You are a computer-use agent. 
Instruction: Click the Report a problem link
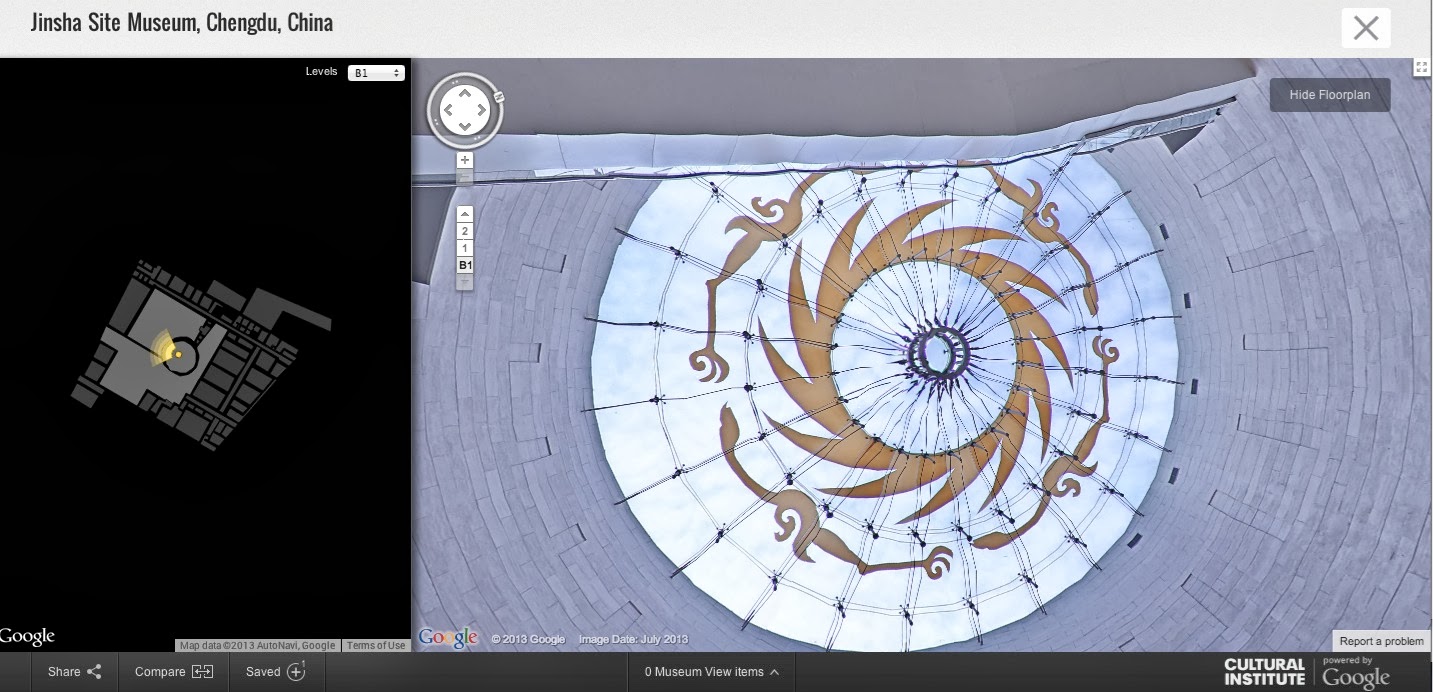click(x=1381, y=641)
